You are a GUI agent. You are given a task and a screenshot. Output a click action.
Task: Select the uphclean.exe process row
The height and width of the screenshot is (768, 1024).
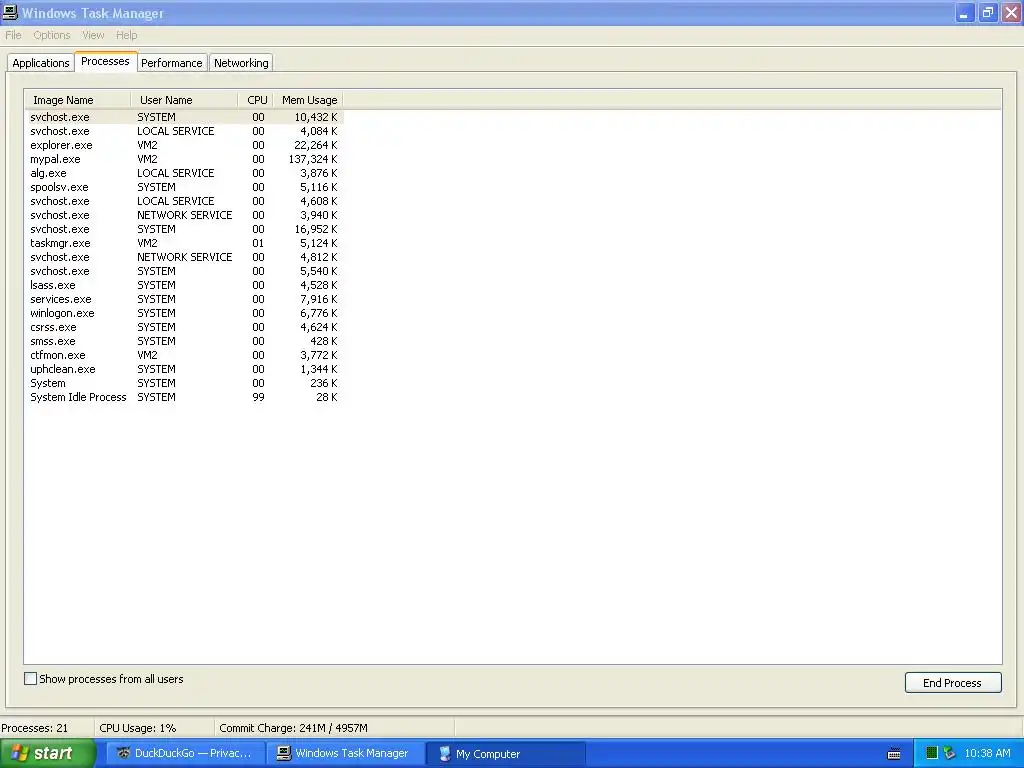[184, 369]
